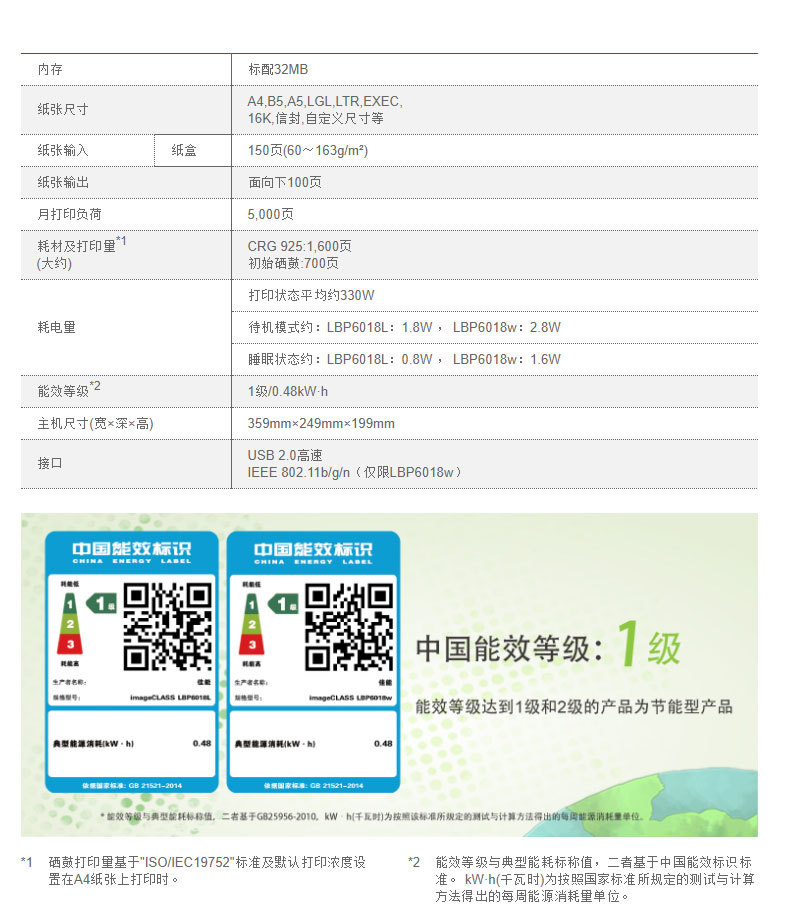Screen dimensions: 790x913
Task: Click the green grade 1 arrow on LBP6018w label
Action: [283, 604]
